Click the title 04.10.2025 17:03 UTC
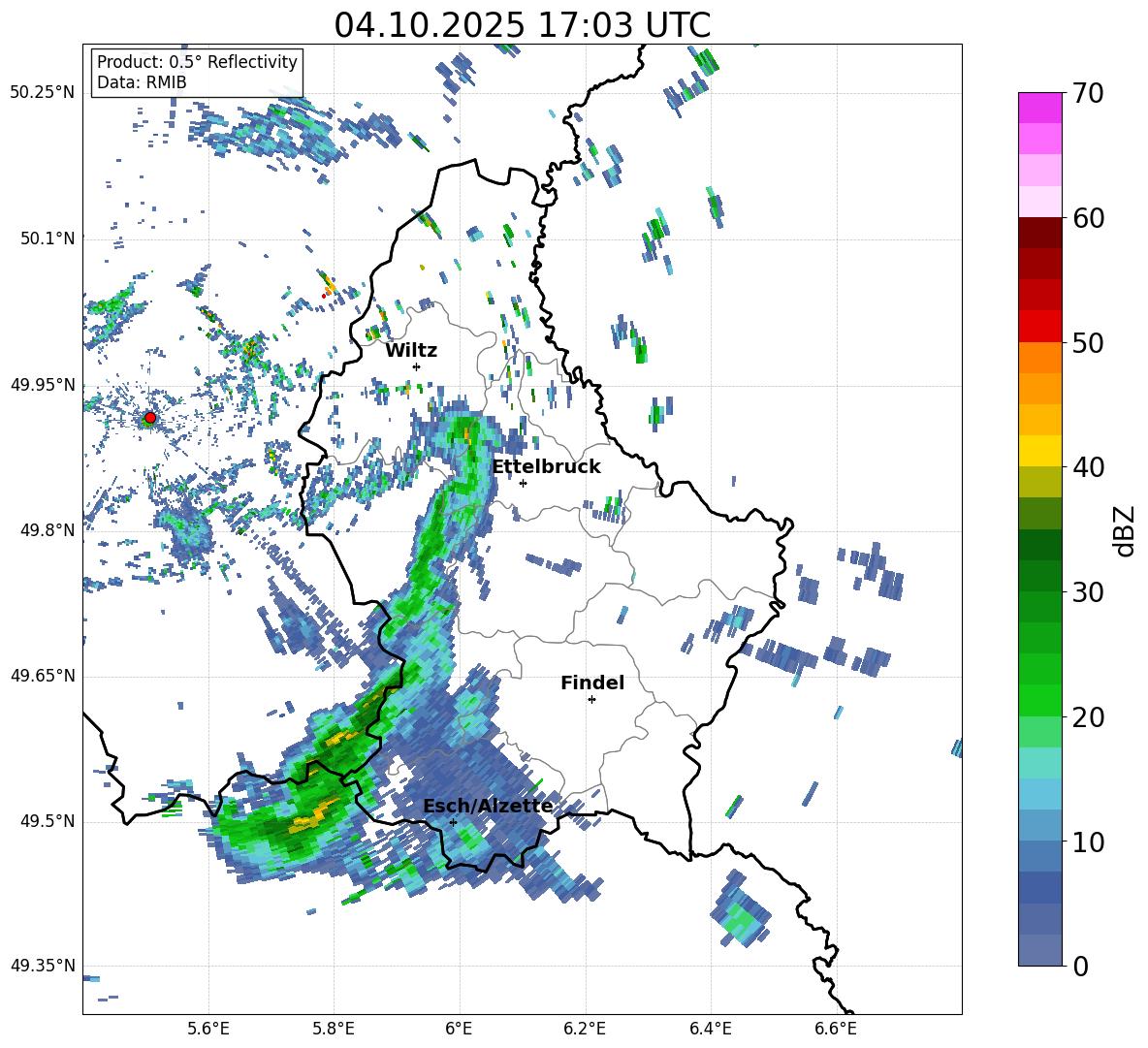The height and width of the screenshot is (1048, 1148). (x=522, y=25)
